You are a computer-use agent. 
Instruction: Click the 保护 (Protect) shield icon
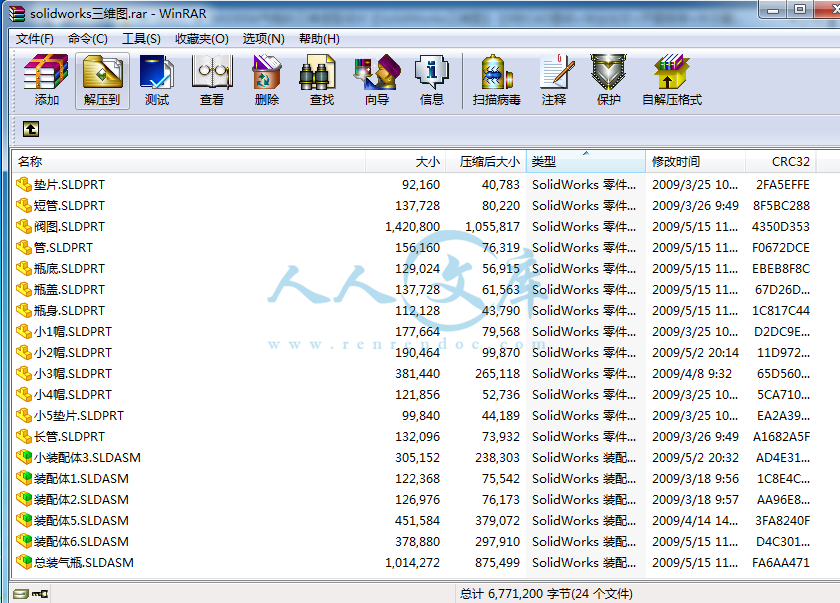click(609, 80)
